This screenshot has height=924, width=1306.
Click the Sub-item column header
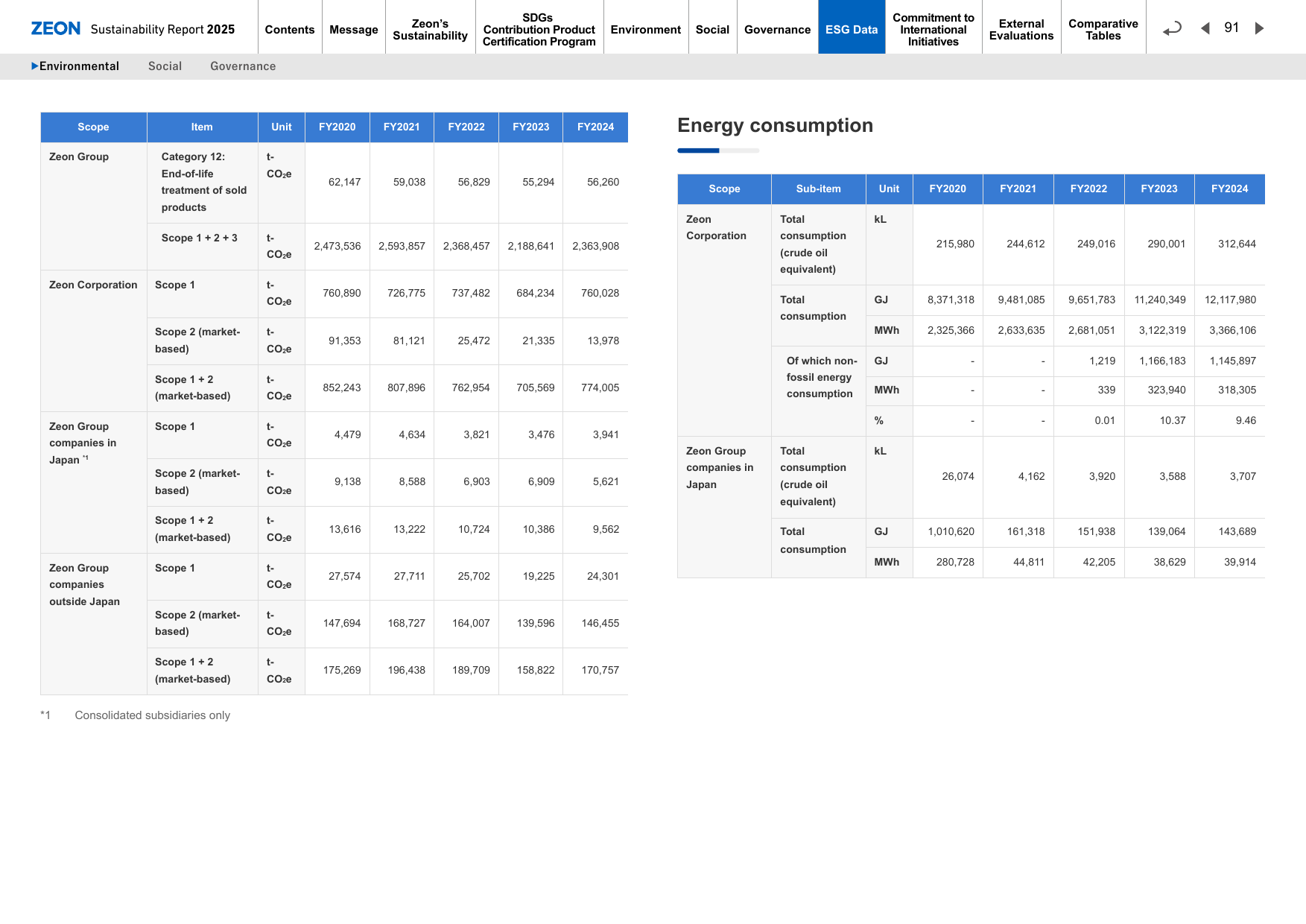[819, 189]
